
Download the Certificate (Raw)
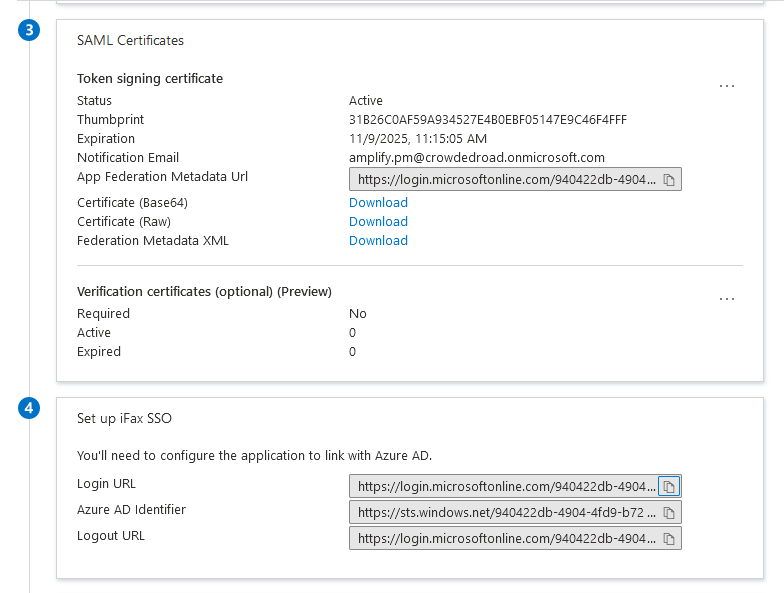pos(378,222)
